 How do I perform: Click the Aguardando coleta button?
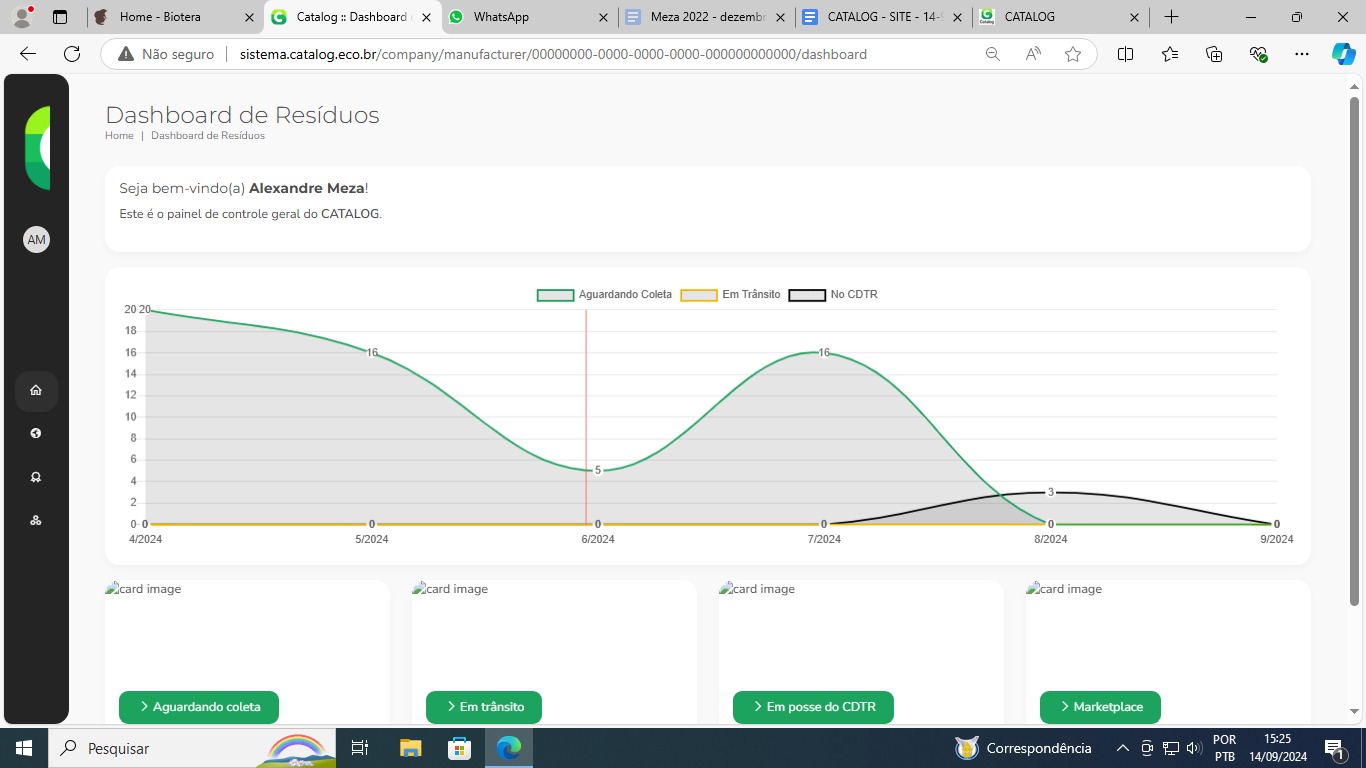(x=199, y=707)
